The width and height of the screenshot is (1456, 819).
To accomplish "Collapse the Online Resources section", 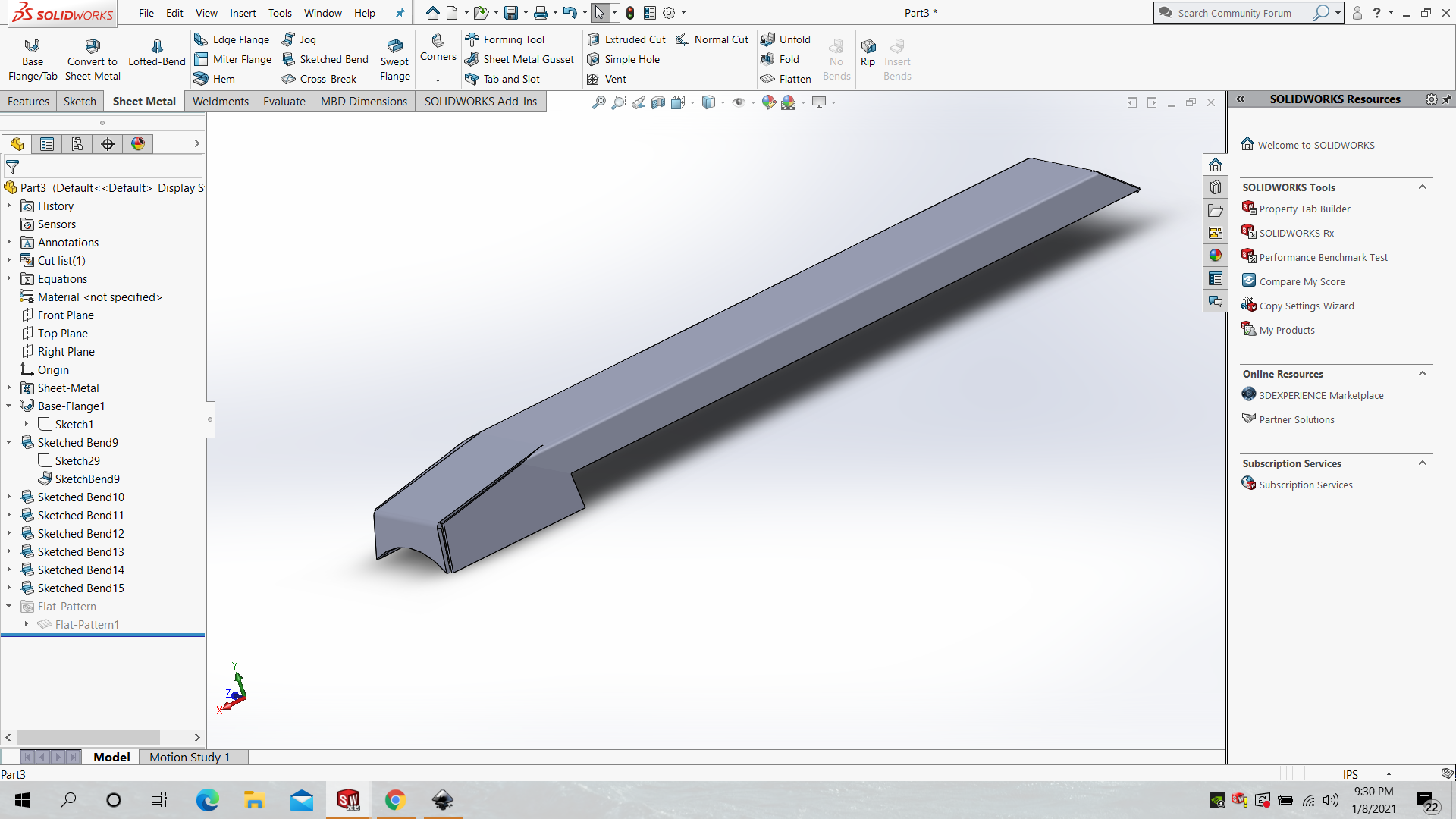I will click(x=1423, y=374).
